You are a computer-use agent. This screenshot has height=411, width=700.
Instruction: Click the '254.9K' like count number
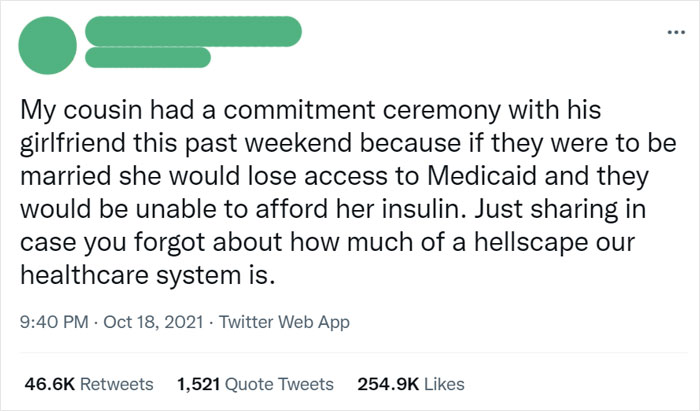pos(384,383)
